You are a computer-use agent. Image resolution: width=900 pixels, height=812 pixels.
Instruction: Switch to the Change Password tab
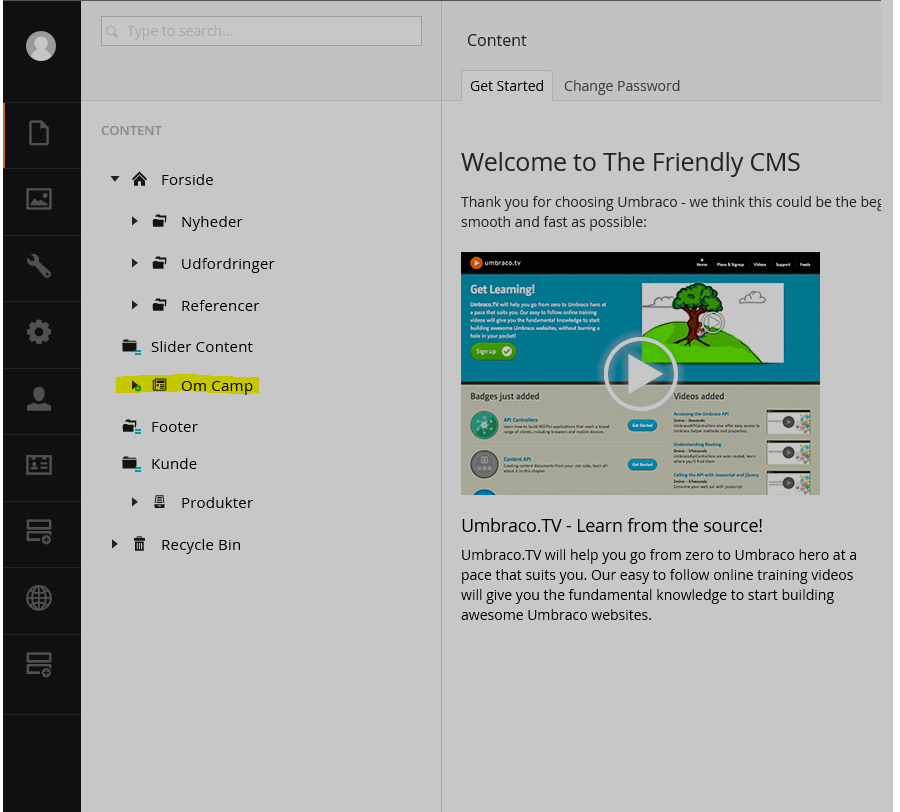pos(622,86)
